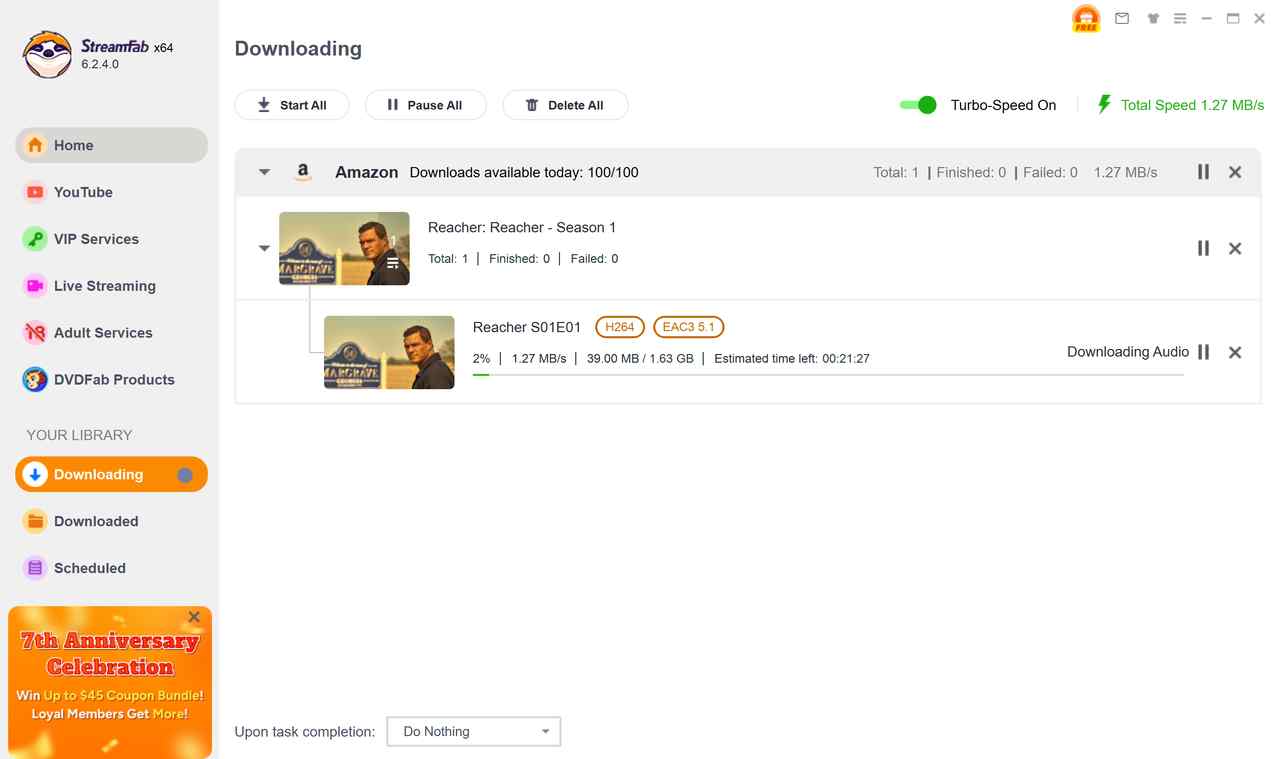Viewport: 1280px width, 759px height.
Task: Click the Reacher Season 1 thumbnail
Action: coord(344,248)
